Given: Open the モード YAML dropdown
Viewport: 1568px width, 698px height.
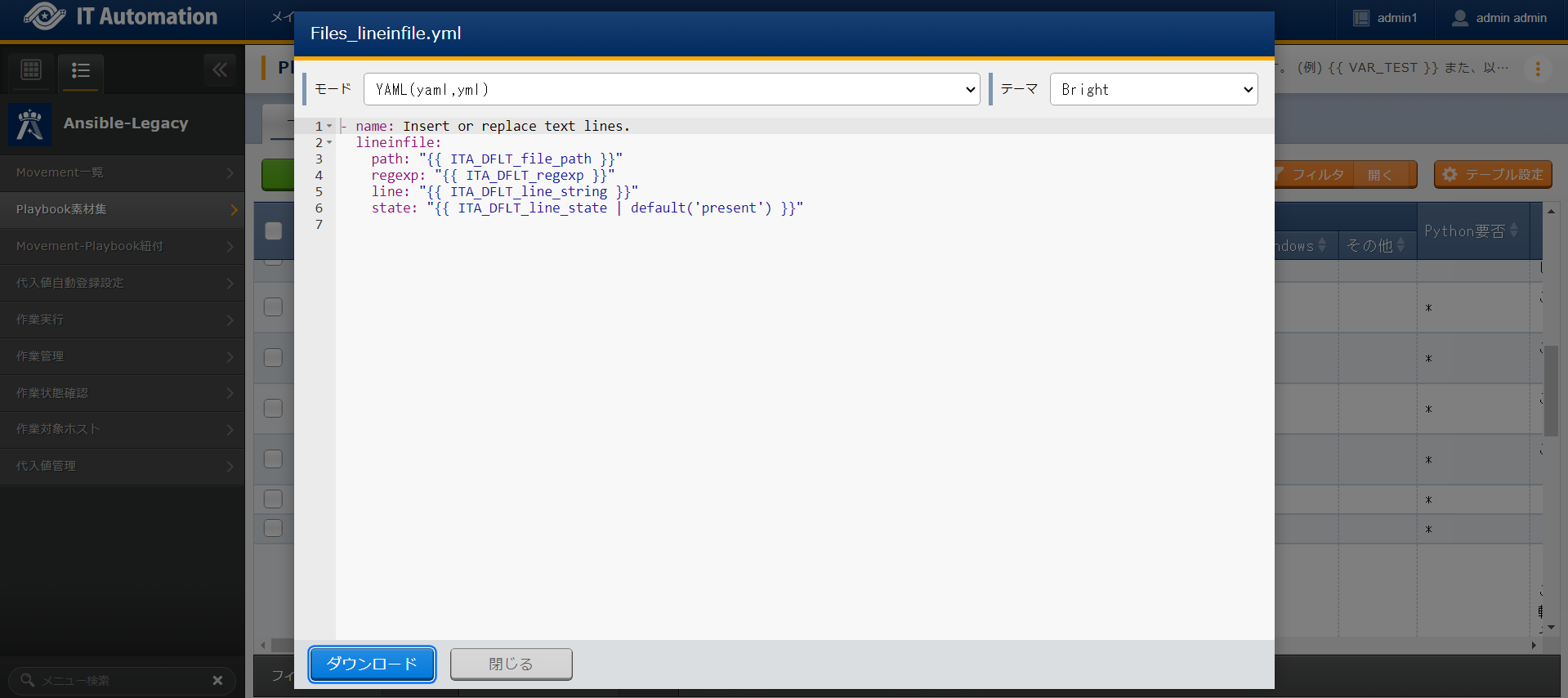Looking at the screenshot, I should (x=672, y=89).
